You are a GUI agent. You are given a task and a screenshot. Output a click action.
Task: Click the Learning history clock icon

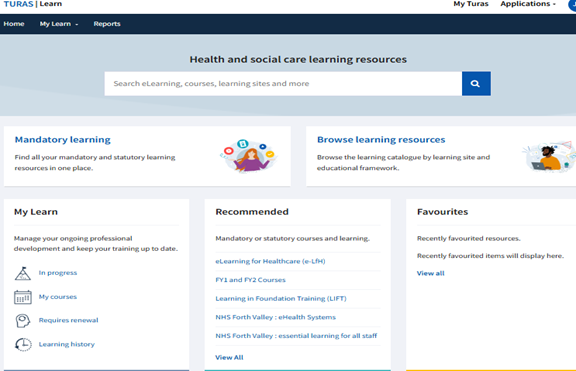pos(23,345)
